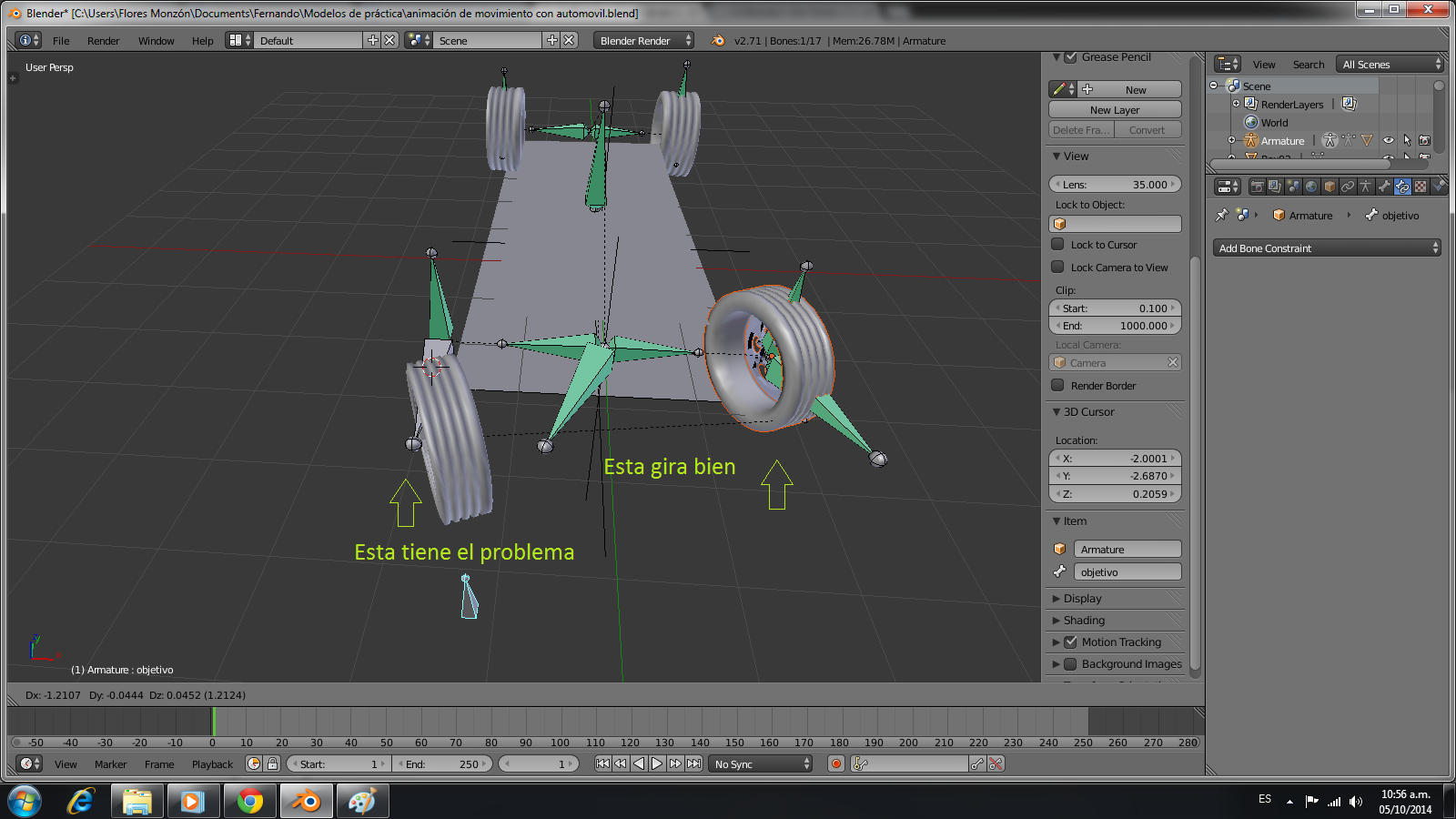This screenshot has height=819, width=1456.
Task: Select the Render camera properties tab
Action: (1257, 187)
